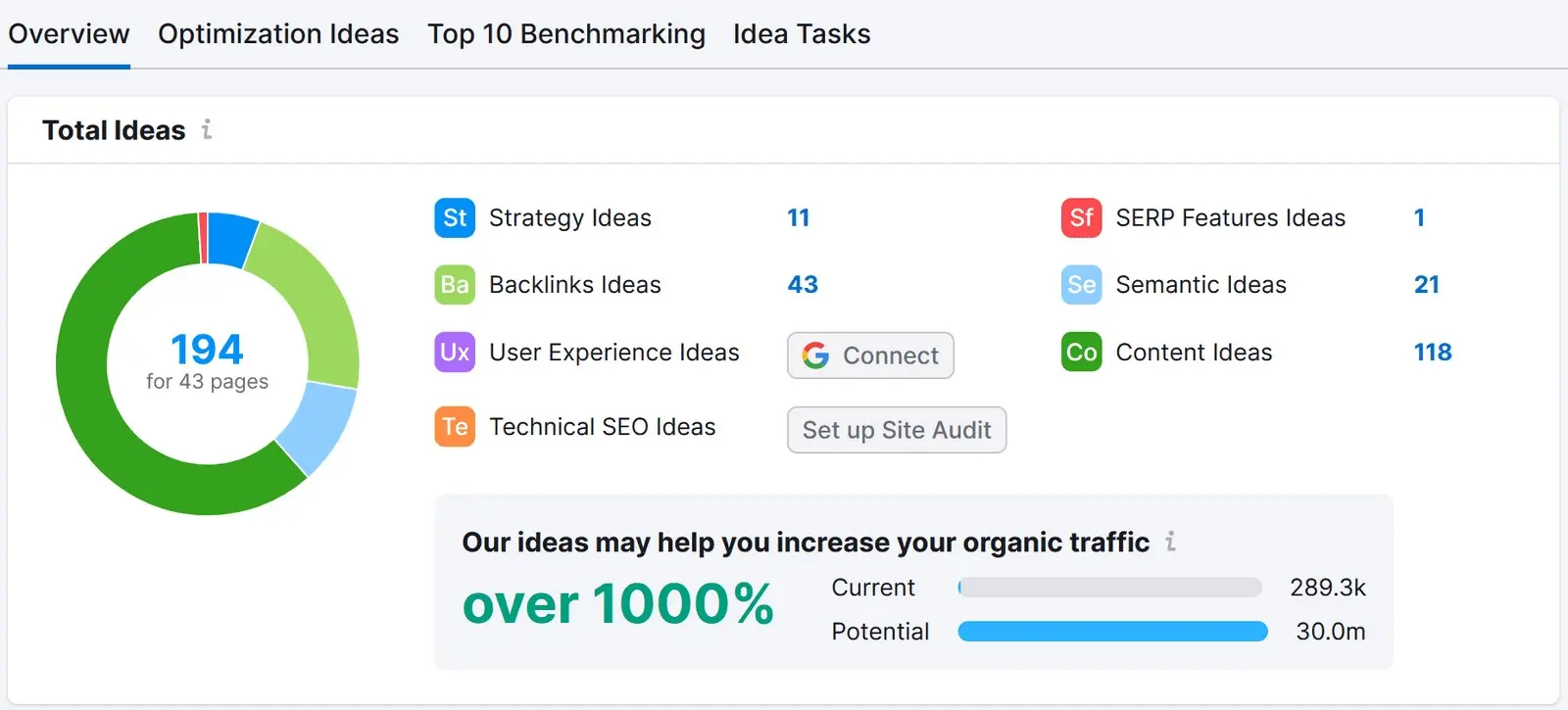Click the User Experience "Ux" icon
Image resolution: width=1568 pixels, height=710 pixels.
coord(453,353)
